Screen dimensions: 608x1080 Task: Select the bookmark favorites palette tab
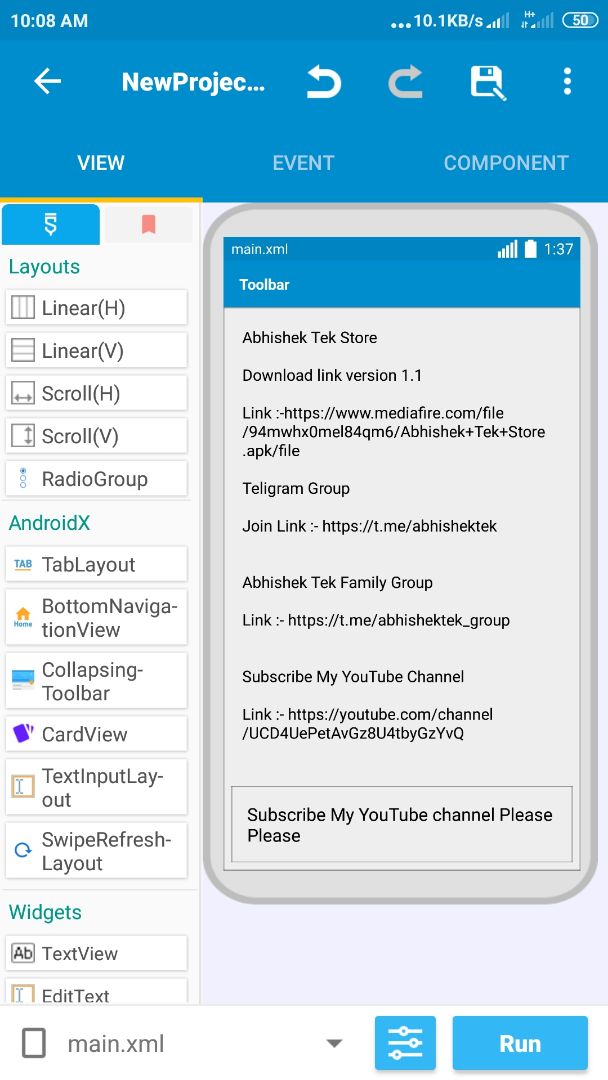click(x=148, y=225)
